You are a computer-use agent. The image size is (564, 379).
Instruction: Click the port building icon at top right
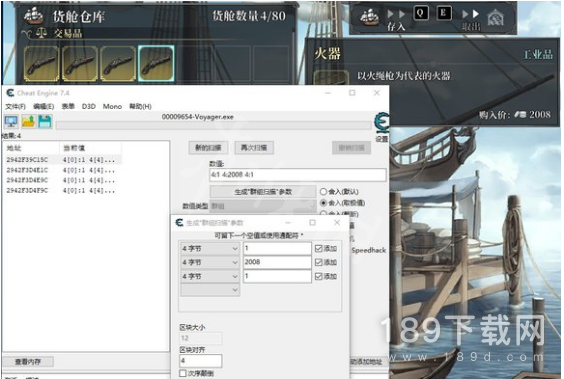496,17
